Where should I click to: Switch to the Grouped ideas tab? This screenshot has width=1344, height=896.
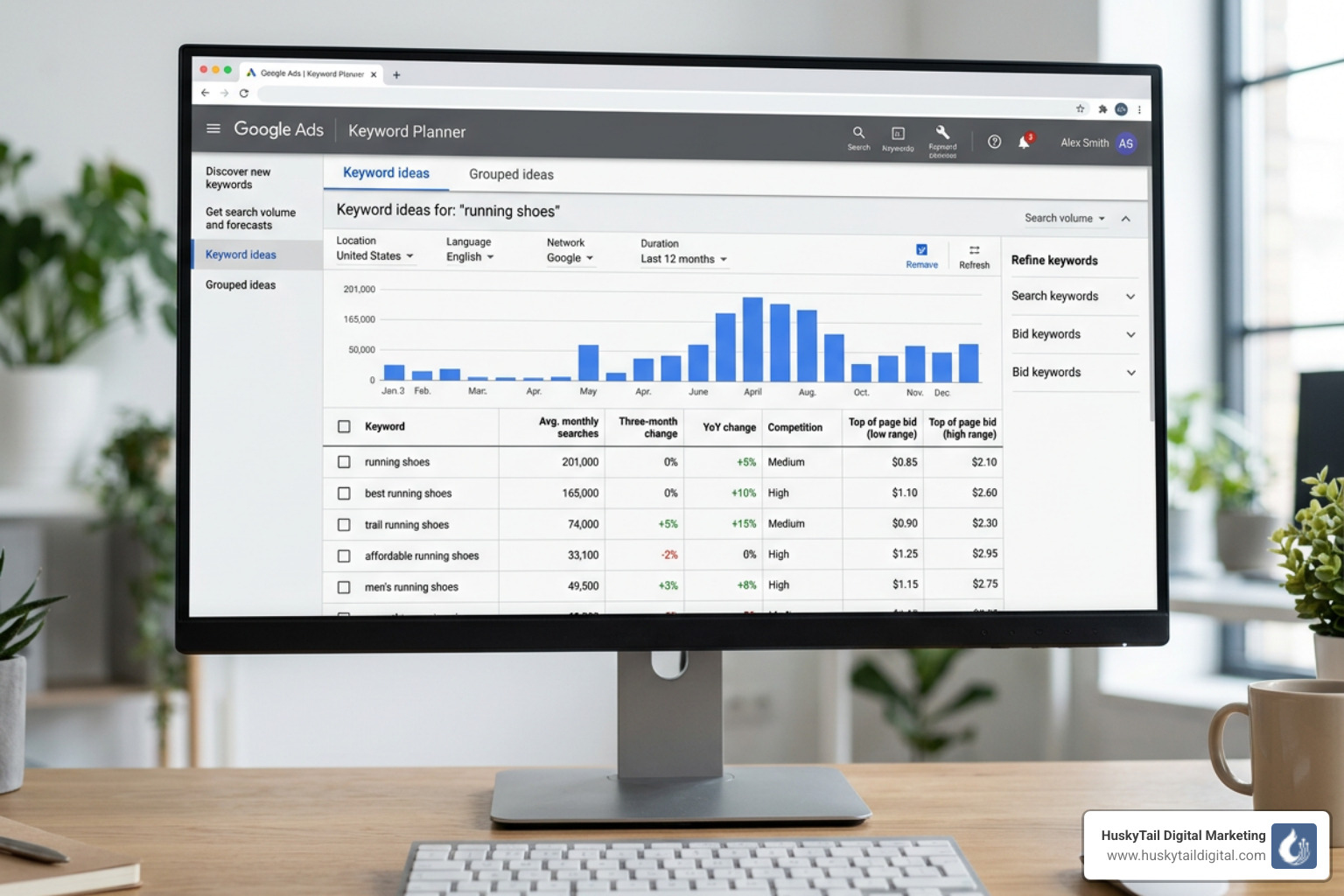click(511, 174)
